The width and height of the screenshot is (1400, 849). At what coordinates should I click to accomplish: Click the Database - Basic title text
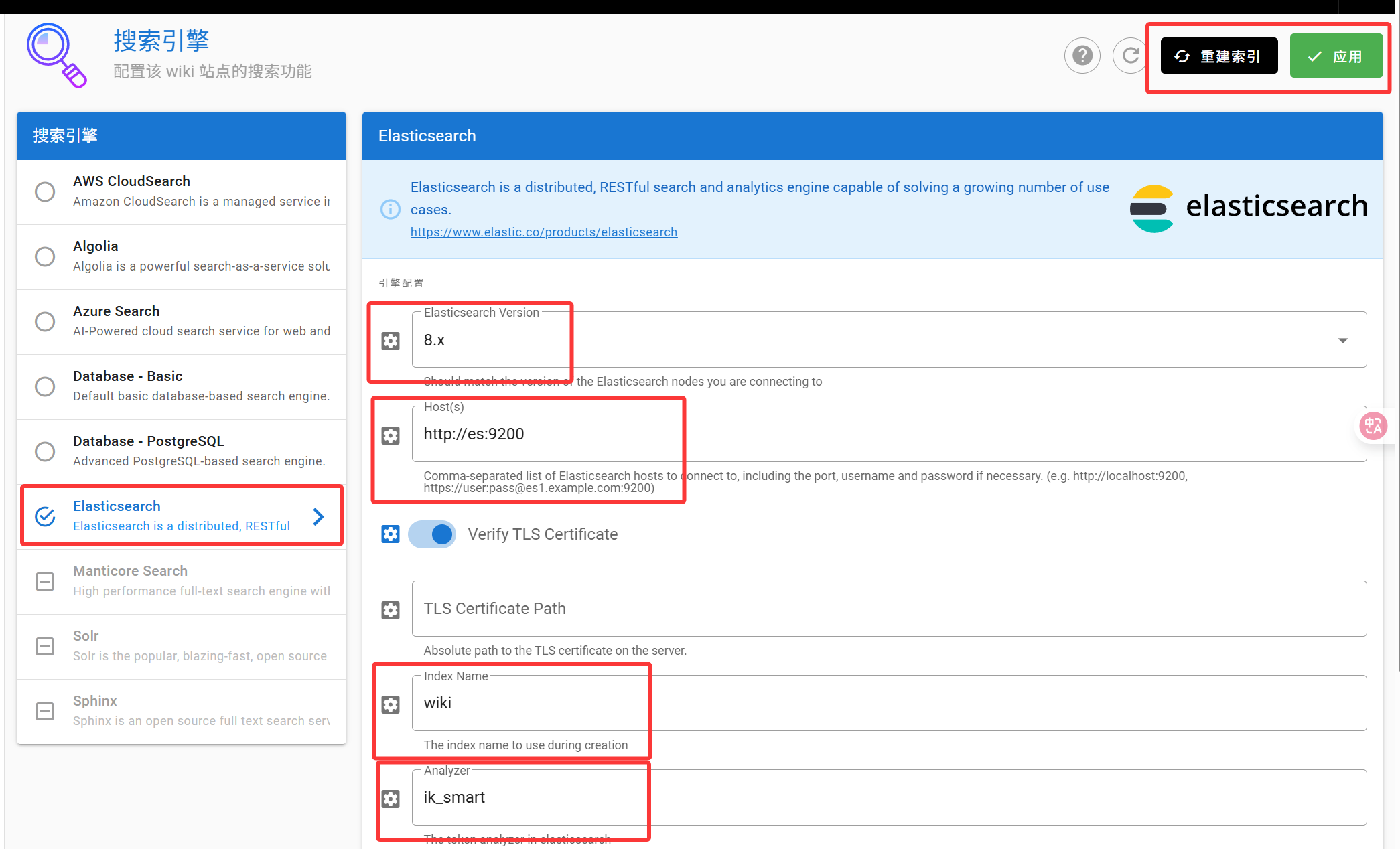128,376
